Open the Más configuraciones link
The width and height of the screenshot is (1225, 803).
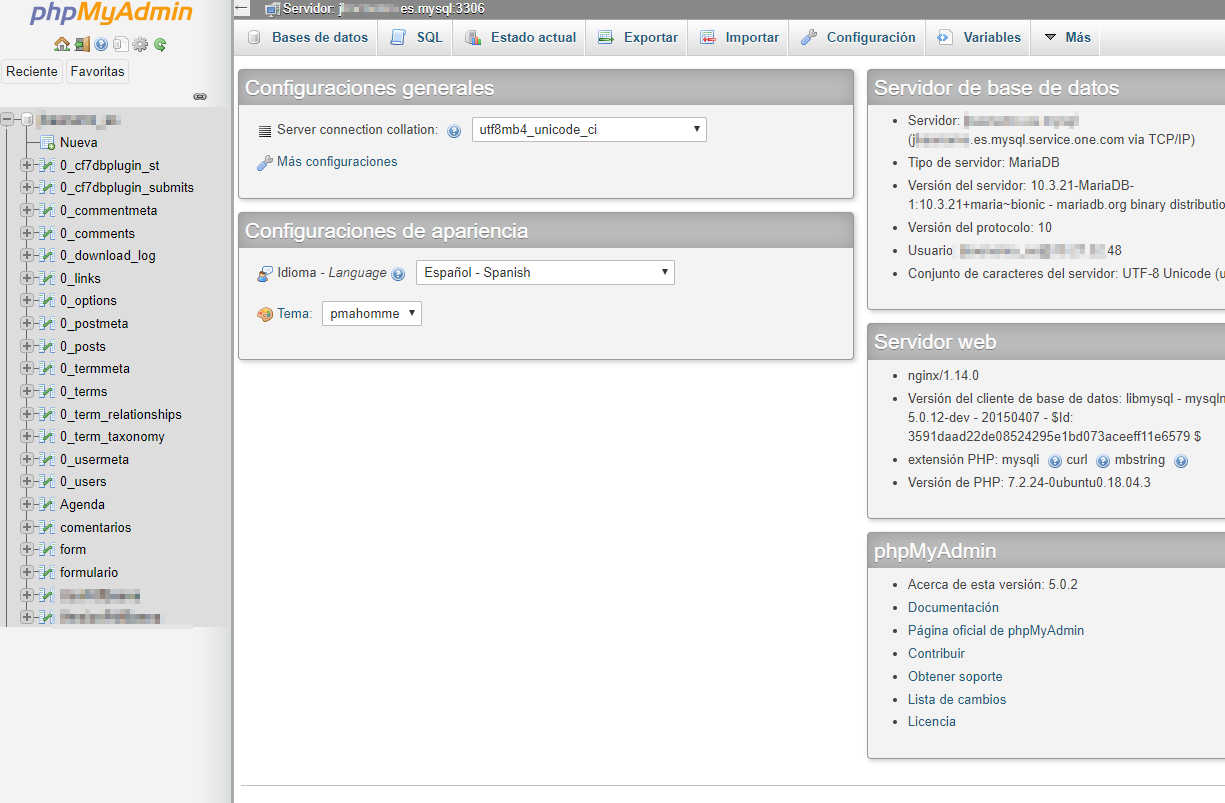click(337, 162)
